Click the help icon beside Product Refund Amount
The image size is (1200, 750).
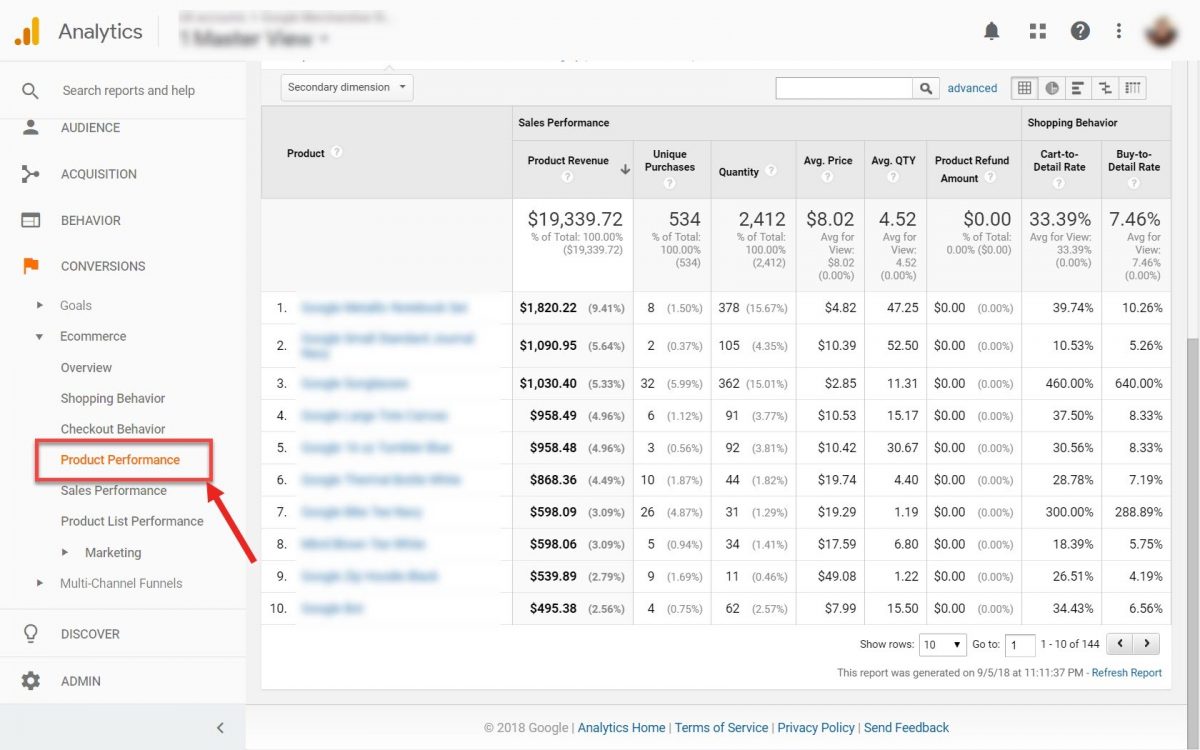[990, 178]
